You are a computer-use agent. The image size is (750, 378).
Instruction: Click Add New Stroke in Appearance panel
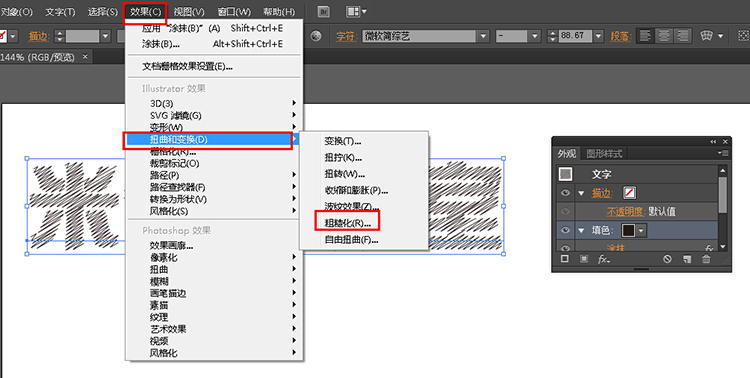coord(565,259)
